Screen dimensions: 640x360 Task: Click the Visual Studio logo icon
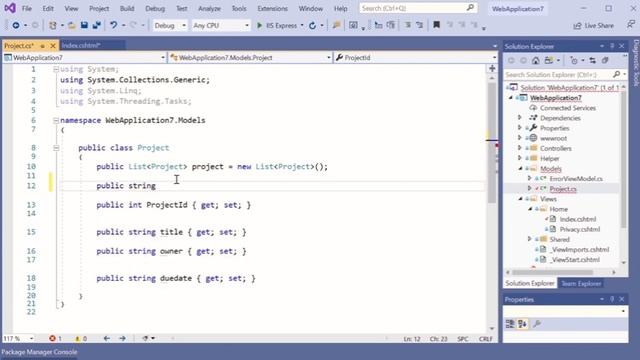10,8
